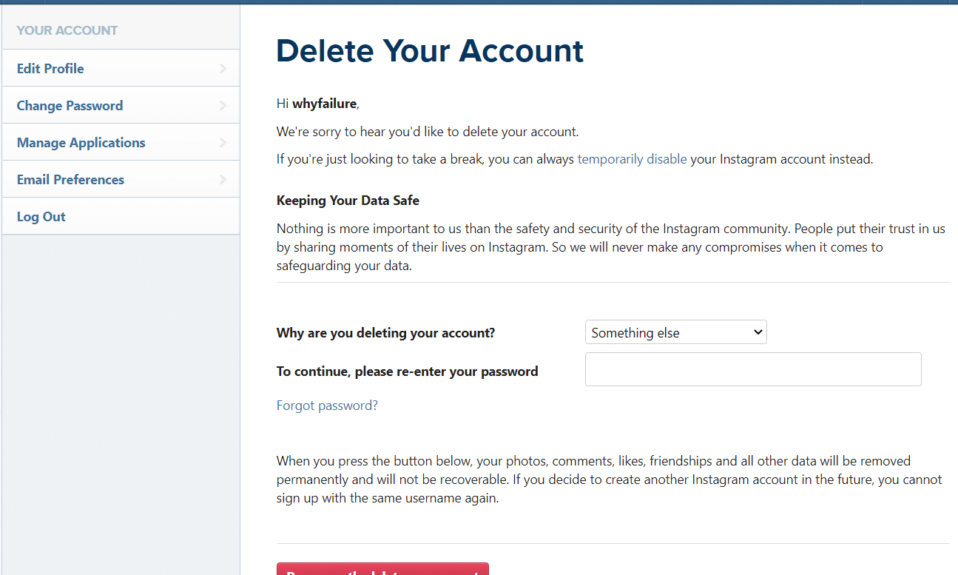Log Out from the account sidebar
Screen dimensions: 958x575
click(41, 217)
